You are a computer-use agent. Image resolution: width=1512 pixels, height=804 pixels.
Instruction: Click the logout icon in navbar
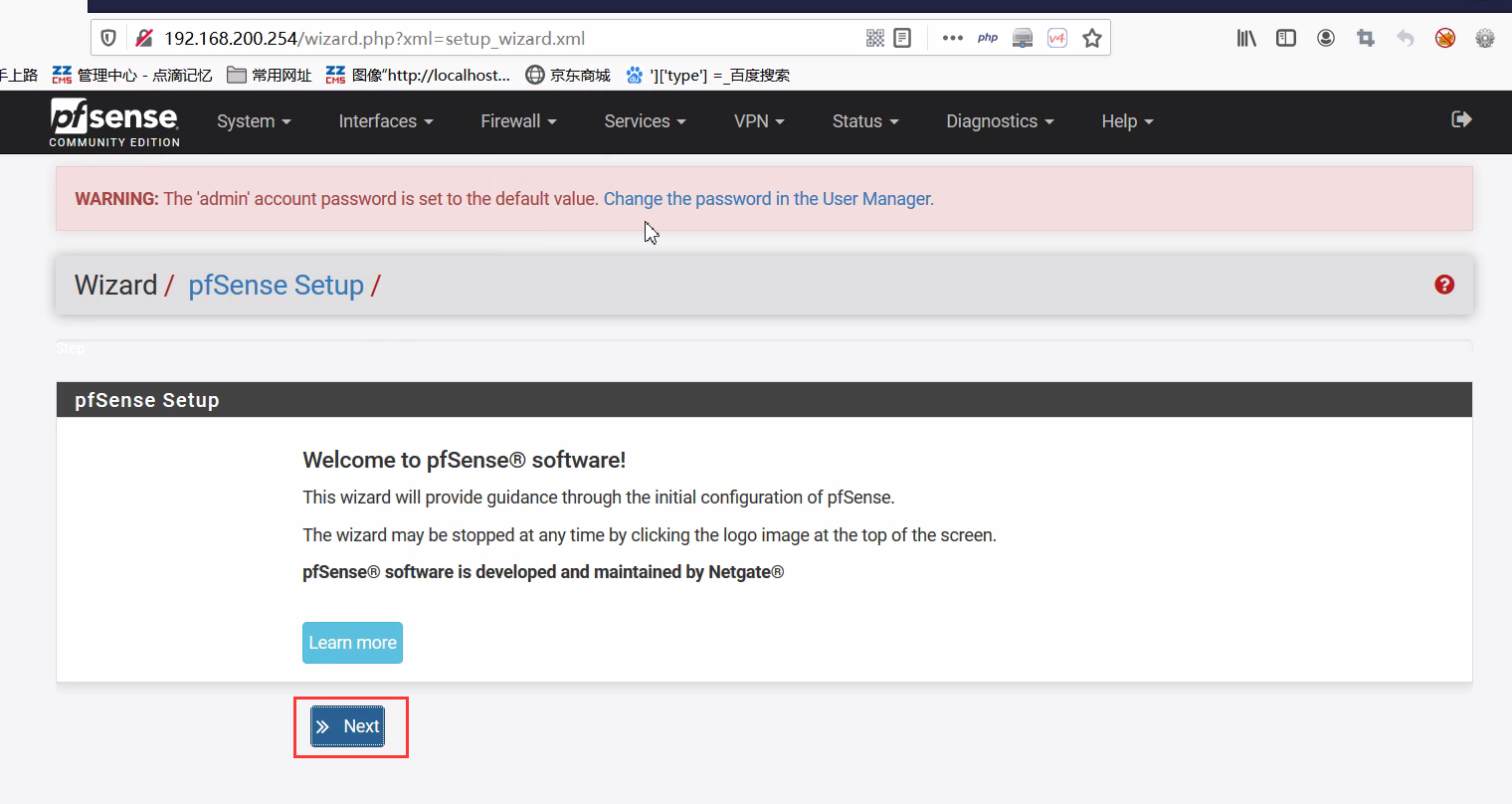click(x=1461, y=120)
